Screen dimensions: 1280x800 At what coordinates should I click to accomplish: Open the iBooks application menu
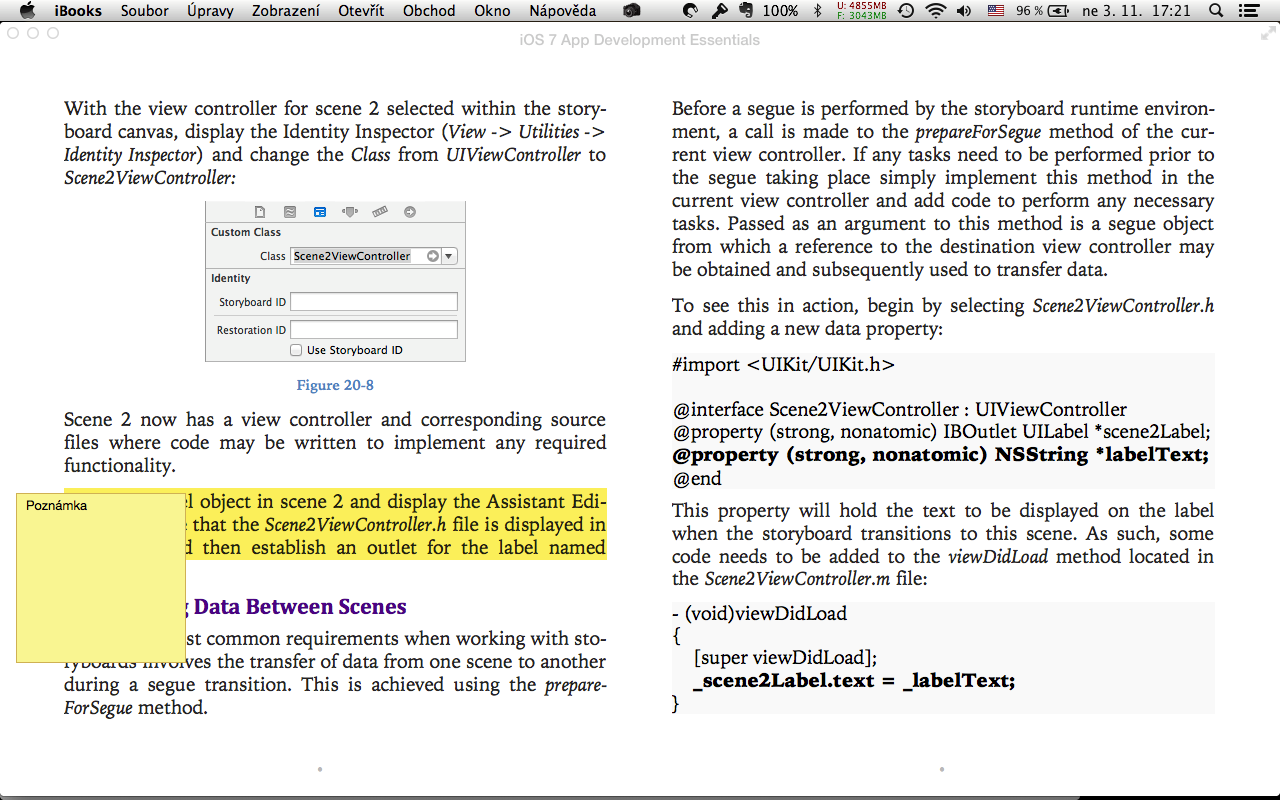coord(78,11)
